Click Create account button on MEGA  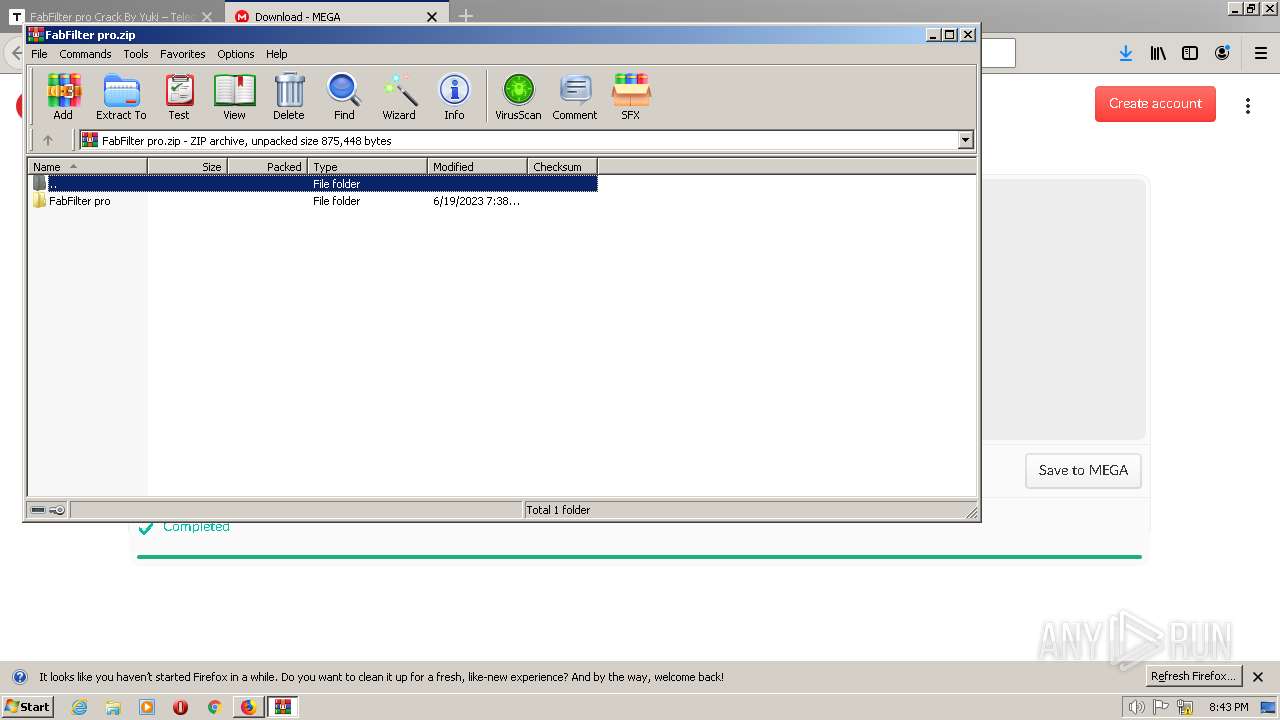(1155, 104)
